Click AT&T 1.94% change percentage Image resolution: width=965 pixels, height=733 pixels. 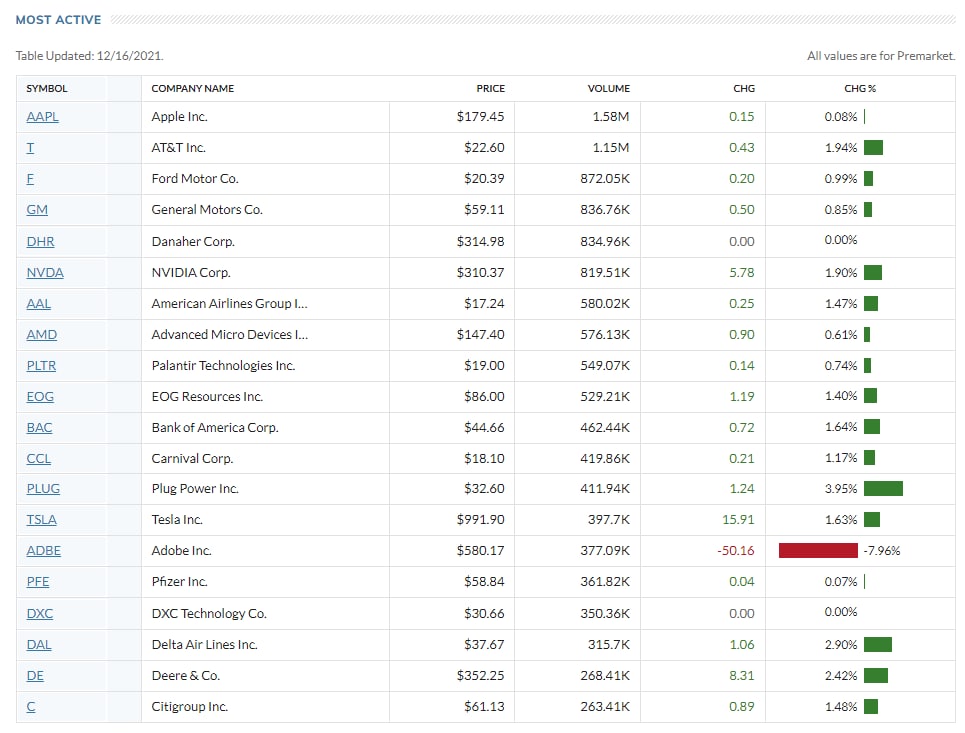coord(841,148)
